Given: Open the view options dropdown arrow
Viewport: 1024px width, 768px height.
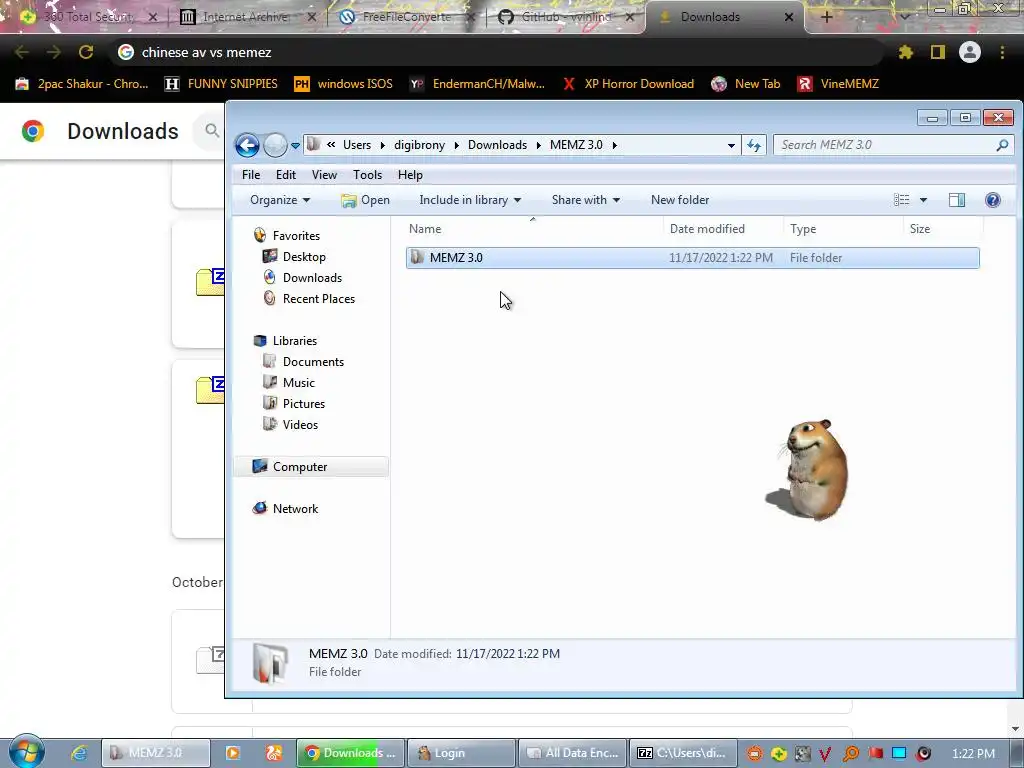Looking at the screenshot, I should [923, 200].
